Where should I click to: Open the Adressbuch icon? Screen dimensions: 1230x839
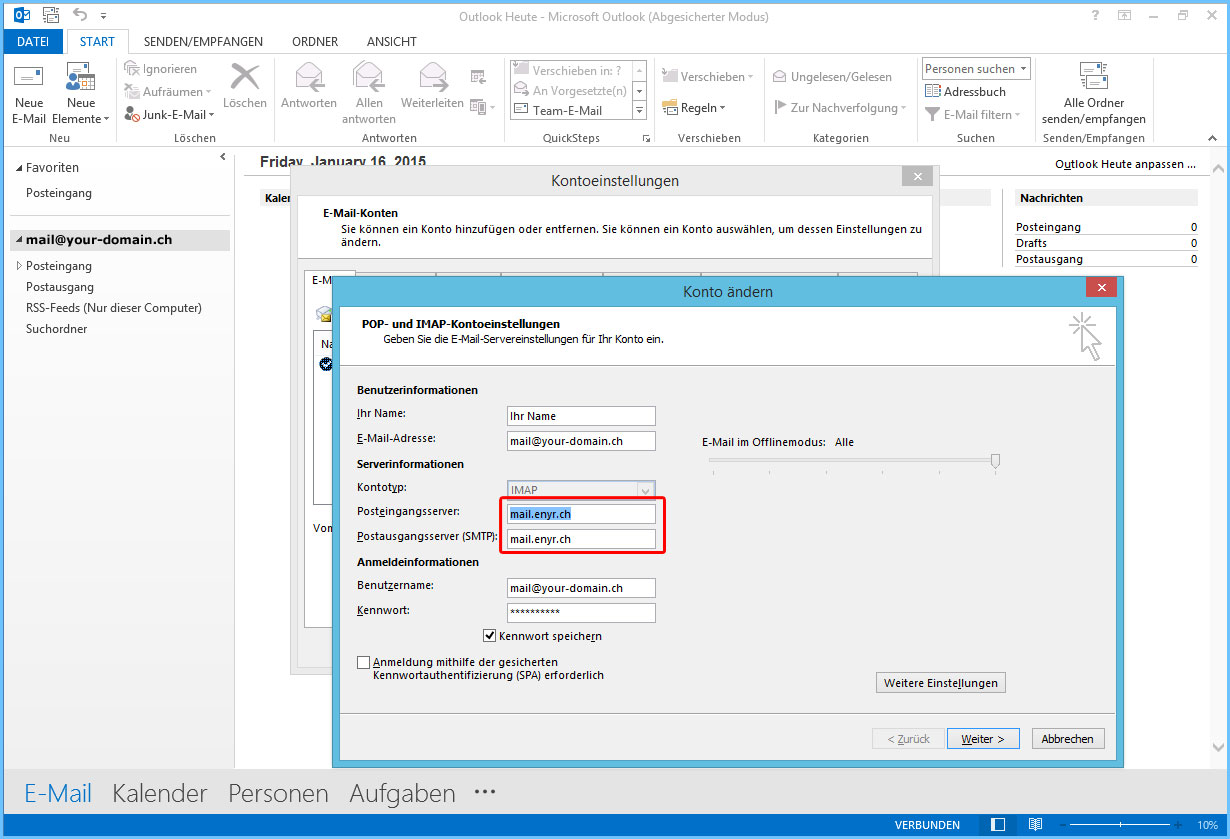pos(933,92)
